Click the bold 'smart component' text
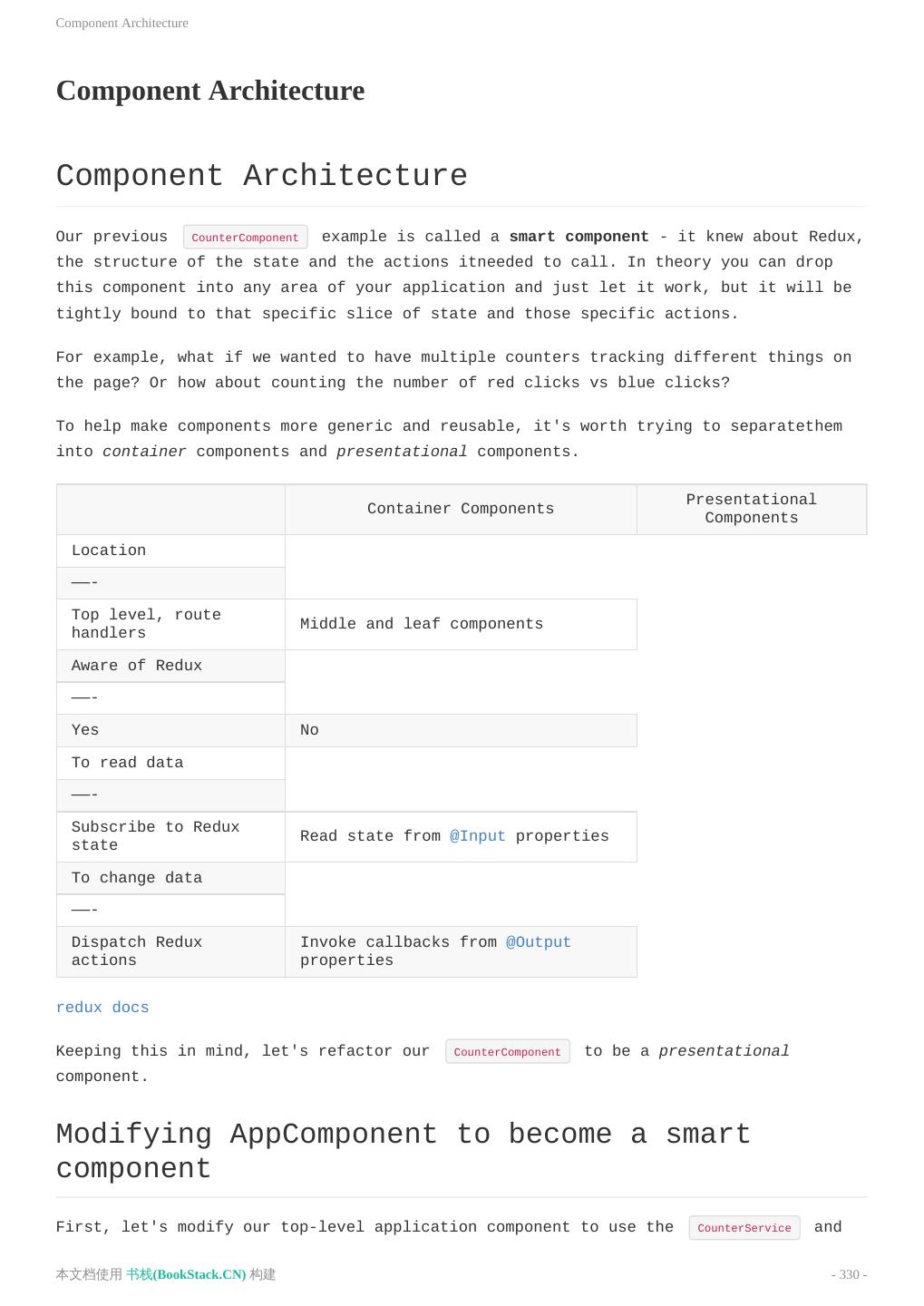This screenshot has width=924, height=1306. point(579,237)
